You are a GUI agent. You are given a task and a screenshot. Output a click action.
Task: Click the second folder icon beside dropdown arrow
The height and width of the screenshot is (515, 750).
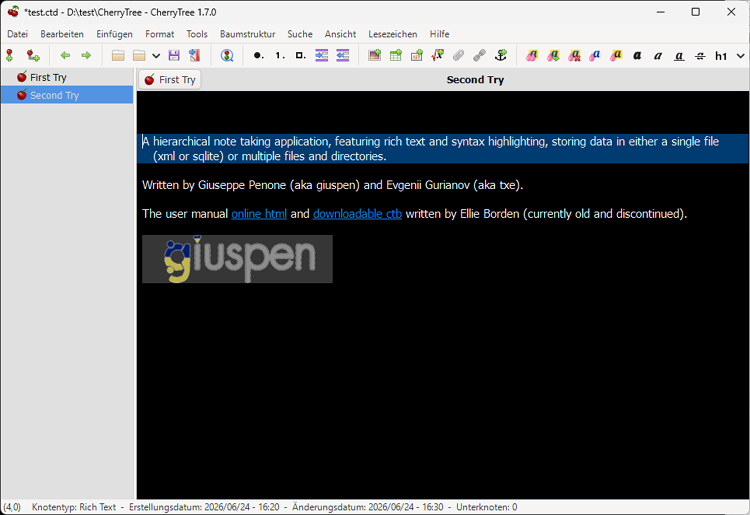pyautogui.click(x=139, y=55)
